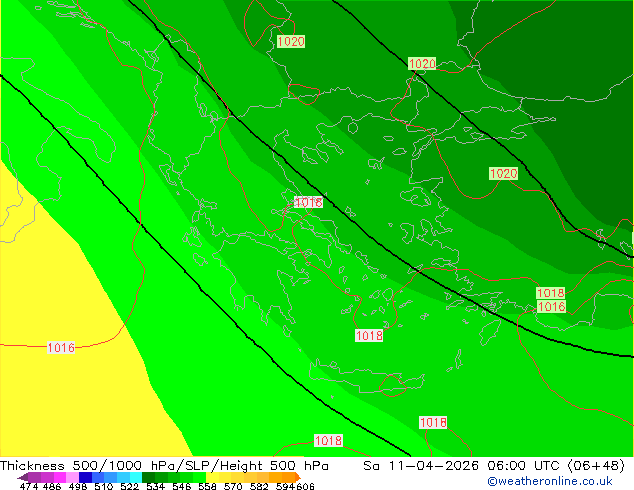634x490 pixels.
Task: Click the 546 legend value
Action: [182, 486]
